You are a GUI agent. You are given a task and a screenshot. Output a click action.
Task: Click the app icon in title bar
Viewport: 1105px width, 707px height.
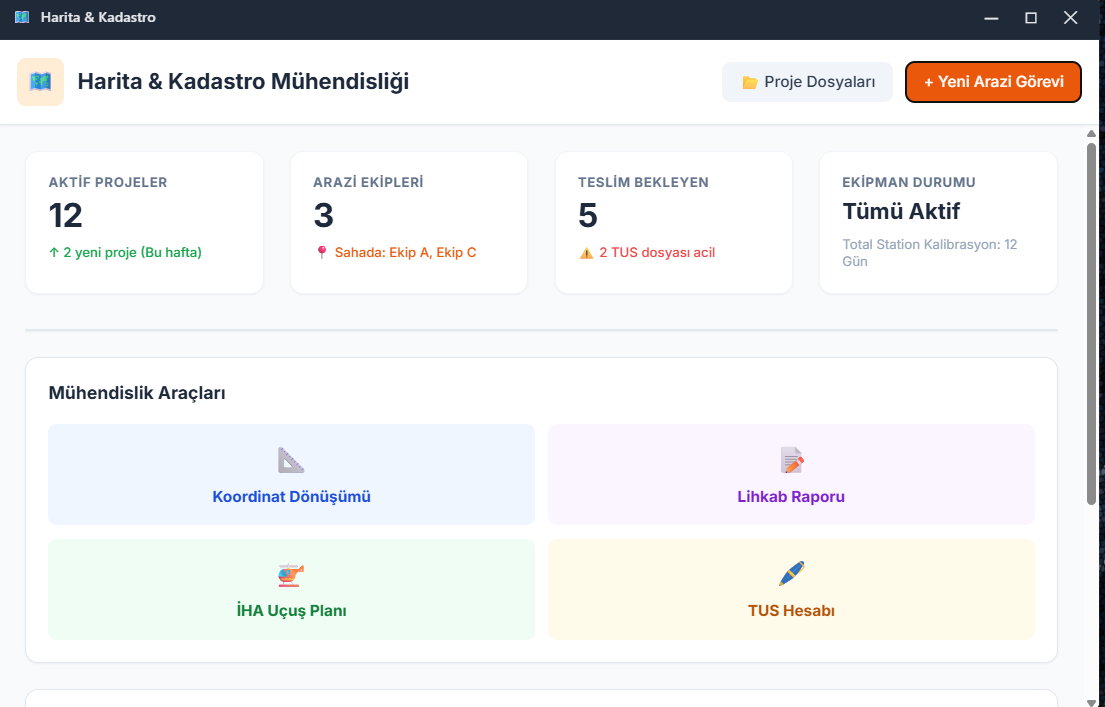(22, 18)
